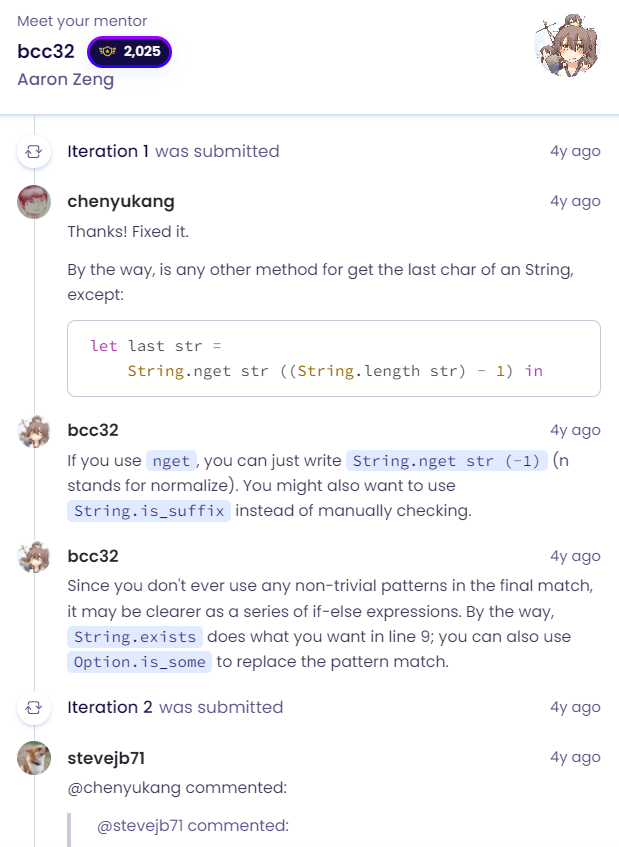Click the Iteration 1 link text
This screenshot has width=619, height=847.
point(108,151)
